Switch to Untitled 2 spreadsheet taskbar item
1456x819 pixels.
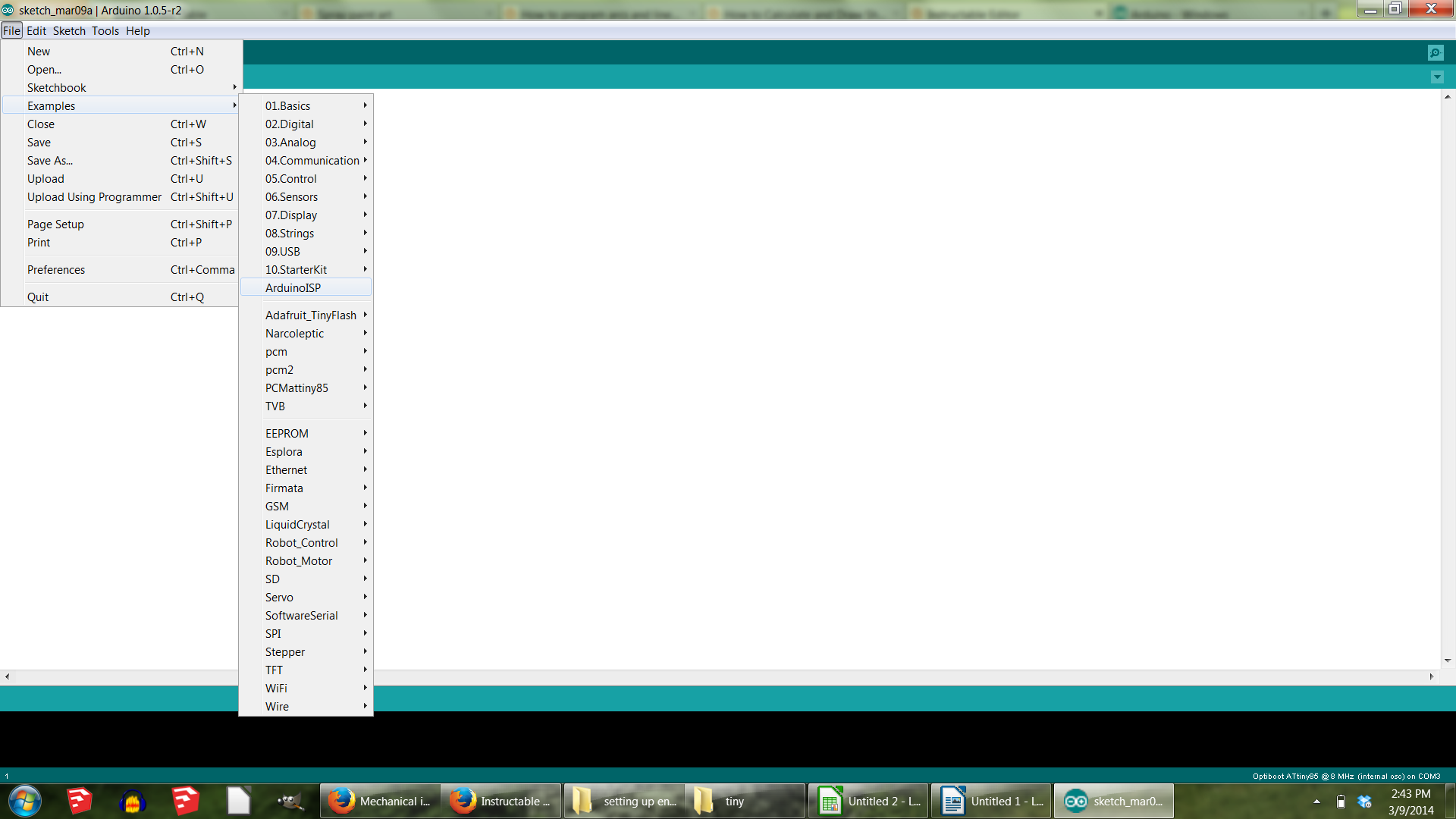pyautogui.click(x=868, y=801)
